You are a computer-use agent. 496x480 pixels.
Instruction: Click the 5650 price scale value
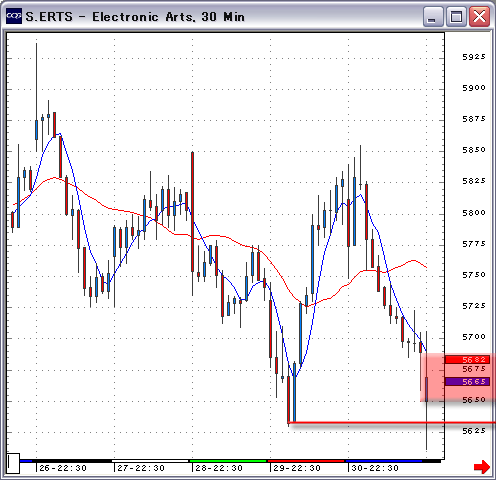[x=474, y=400]
